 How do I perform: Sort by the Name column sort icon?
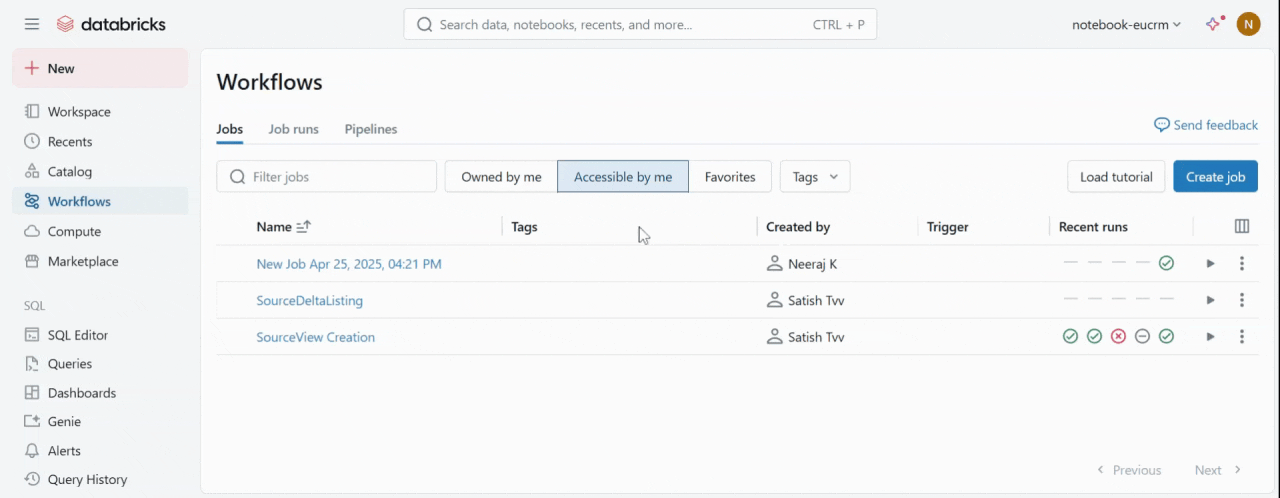[x=304, y=227]
